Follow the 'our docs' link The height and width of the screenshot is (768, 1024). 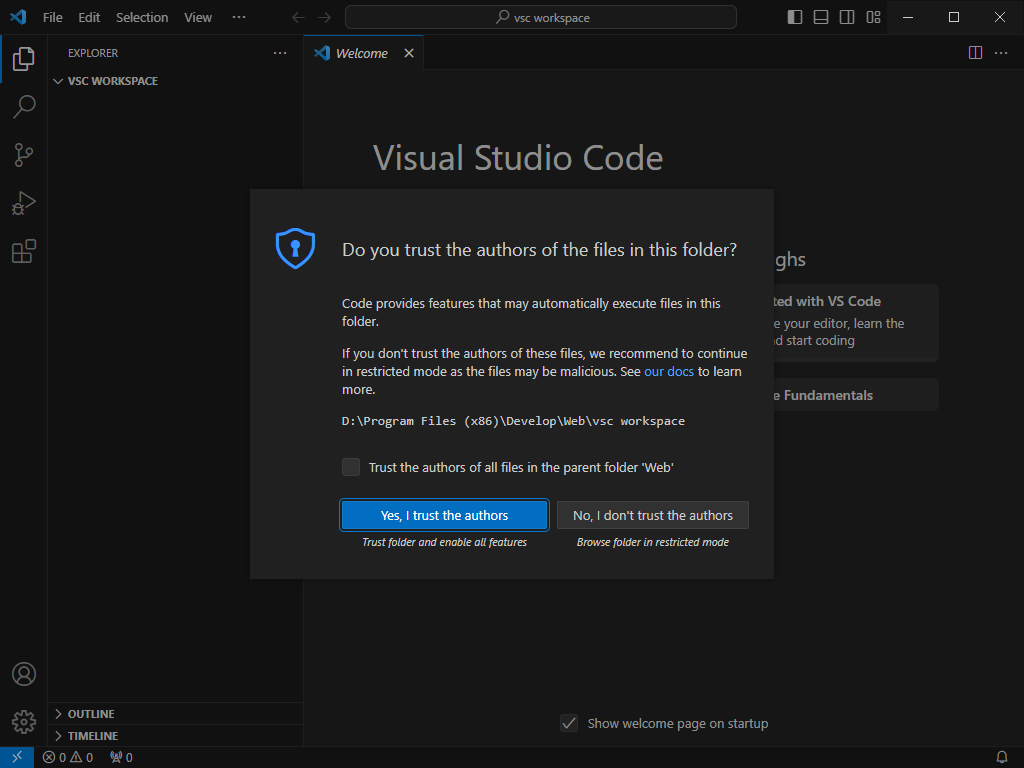pos(669,372)
